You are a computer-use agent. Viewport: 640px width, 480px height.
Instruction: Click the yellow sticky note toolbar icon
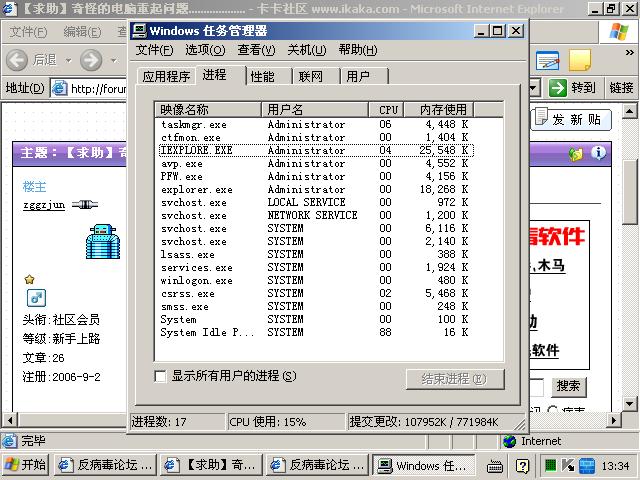tap(580, 60)
